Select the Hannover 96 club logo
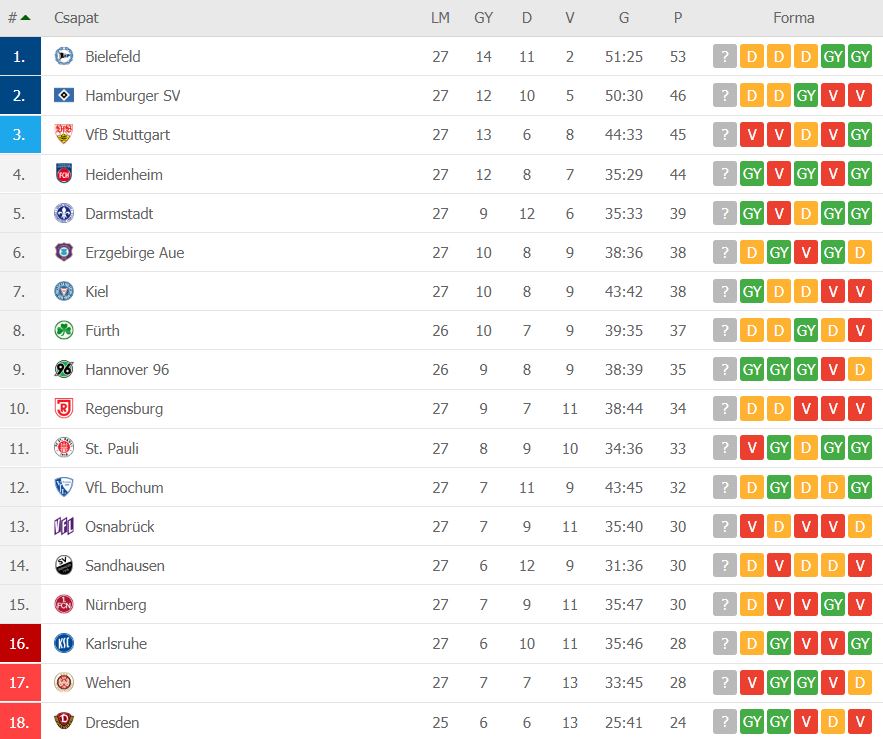The image size is (883, 739). pos(64,369)
